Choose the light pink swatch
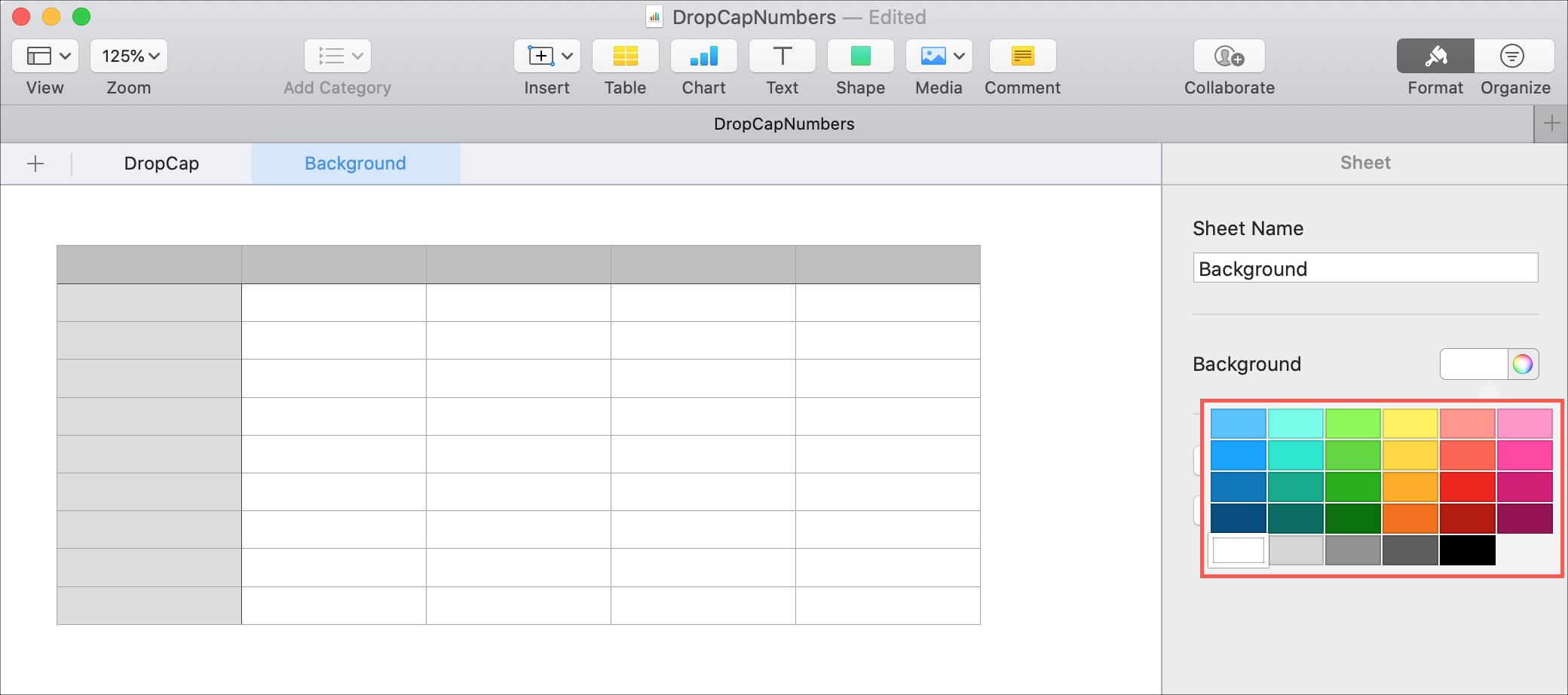The width and height of the screenshot is (1568, 695). [x=1525, y=424]
